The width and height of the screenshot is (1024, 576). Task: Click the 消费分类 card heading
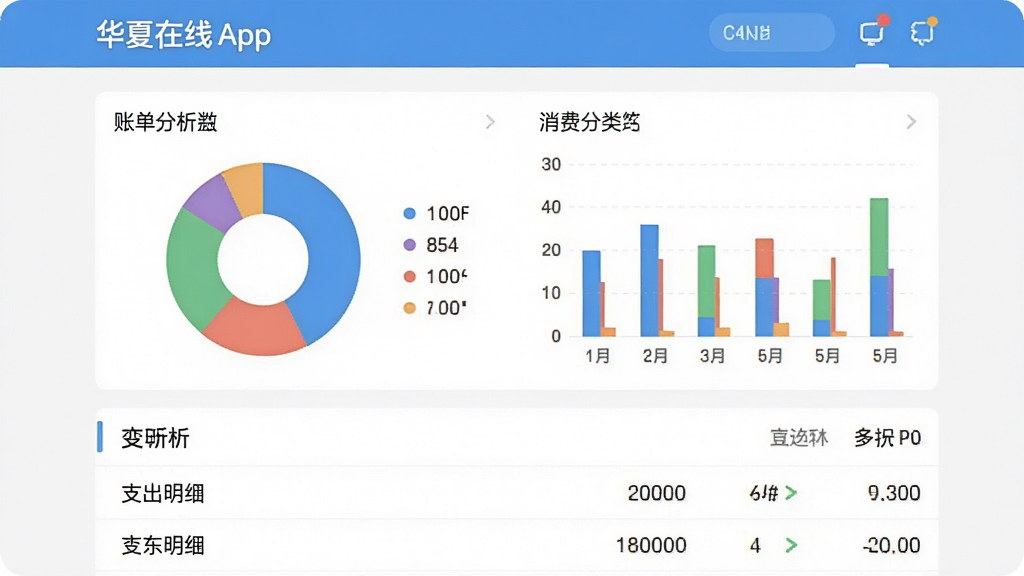[590, 122]
